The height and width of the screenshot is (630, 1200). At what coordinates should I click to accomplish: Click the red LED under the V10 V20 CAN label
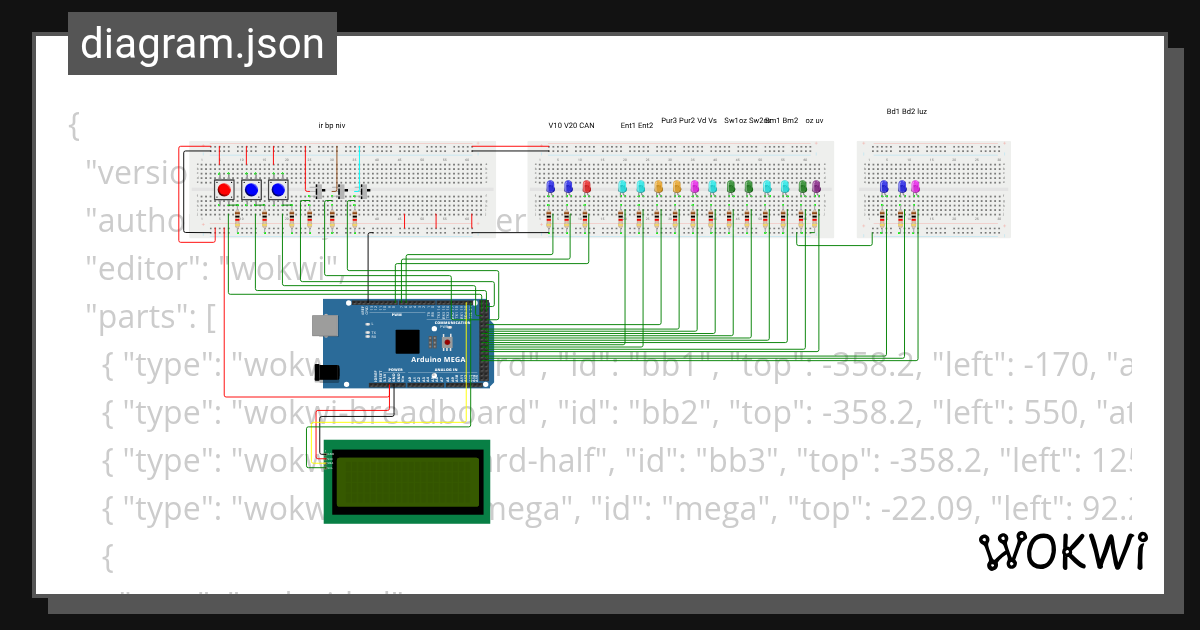[x=586, y=186]
